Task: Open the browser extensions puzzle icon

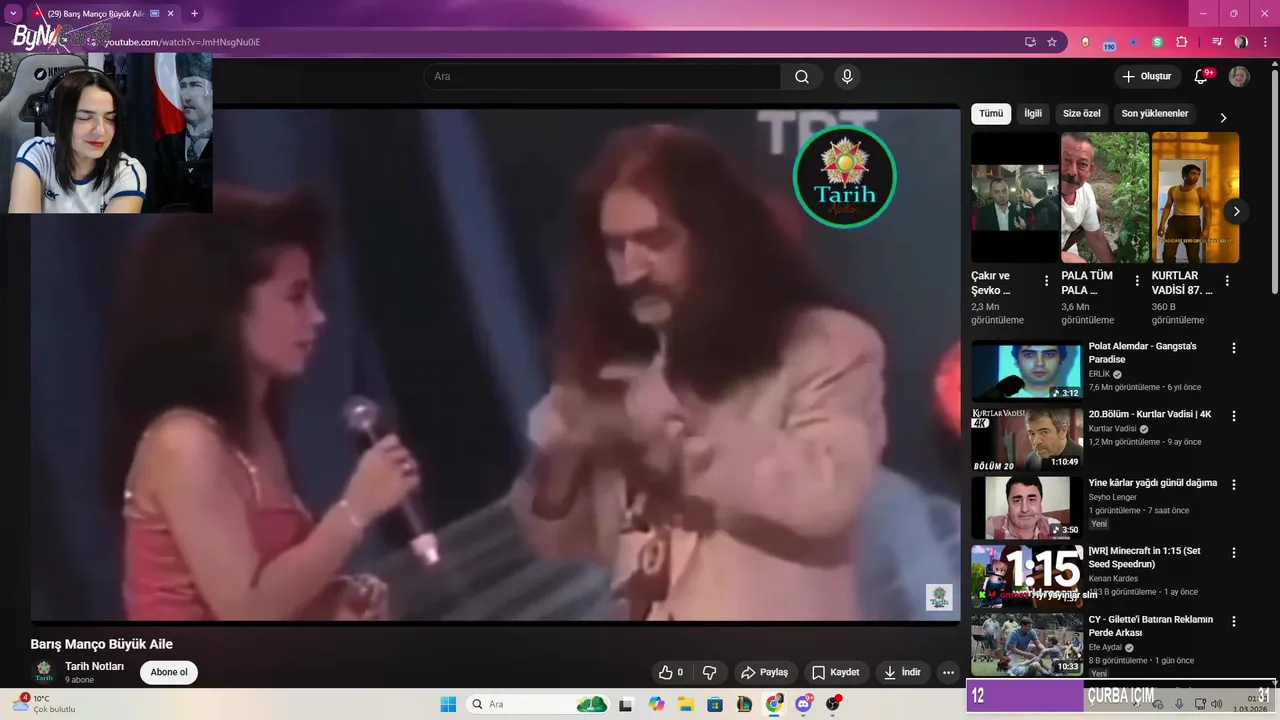Action: [1181, 42]
